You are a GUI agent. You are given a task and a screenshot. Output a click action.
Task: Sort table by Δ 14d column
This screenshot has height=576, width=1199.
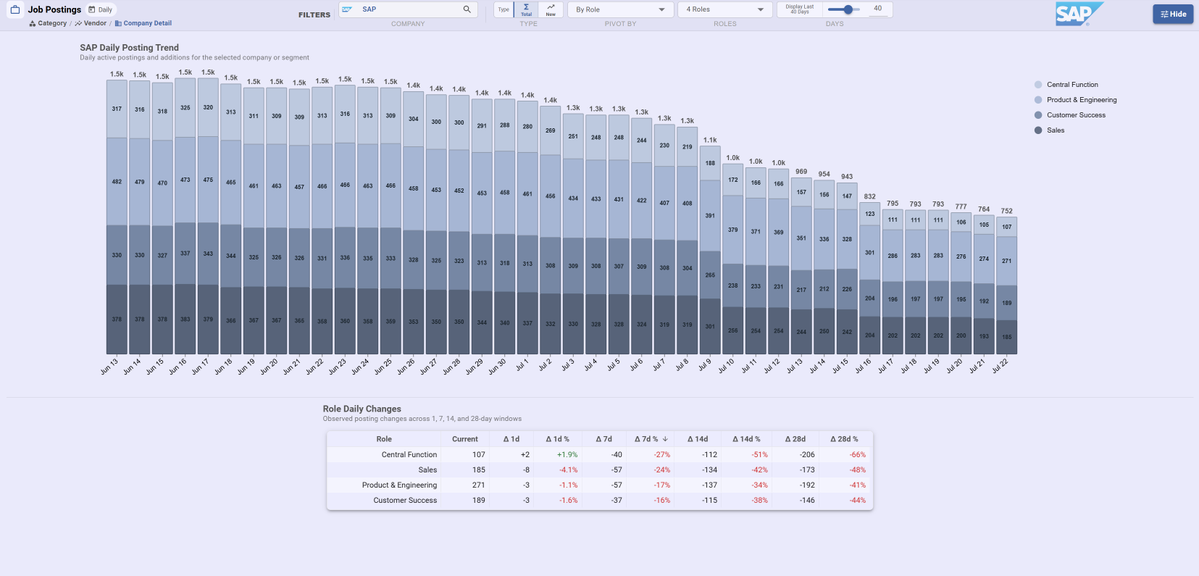pos(697,439)
